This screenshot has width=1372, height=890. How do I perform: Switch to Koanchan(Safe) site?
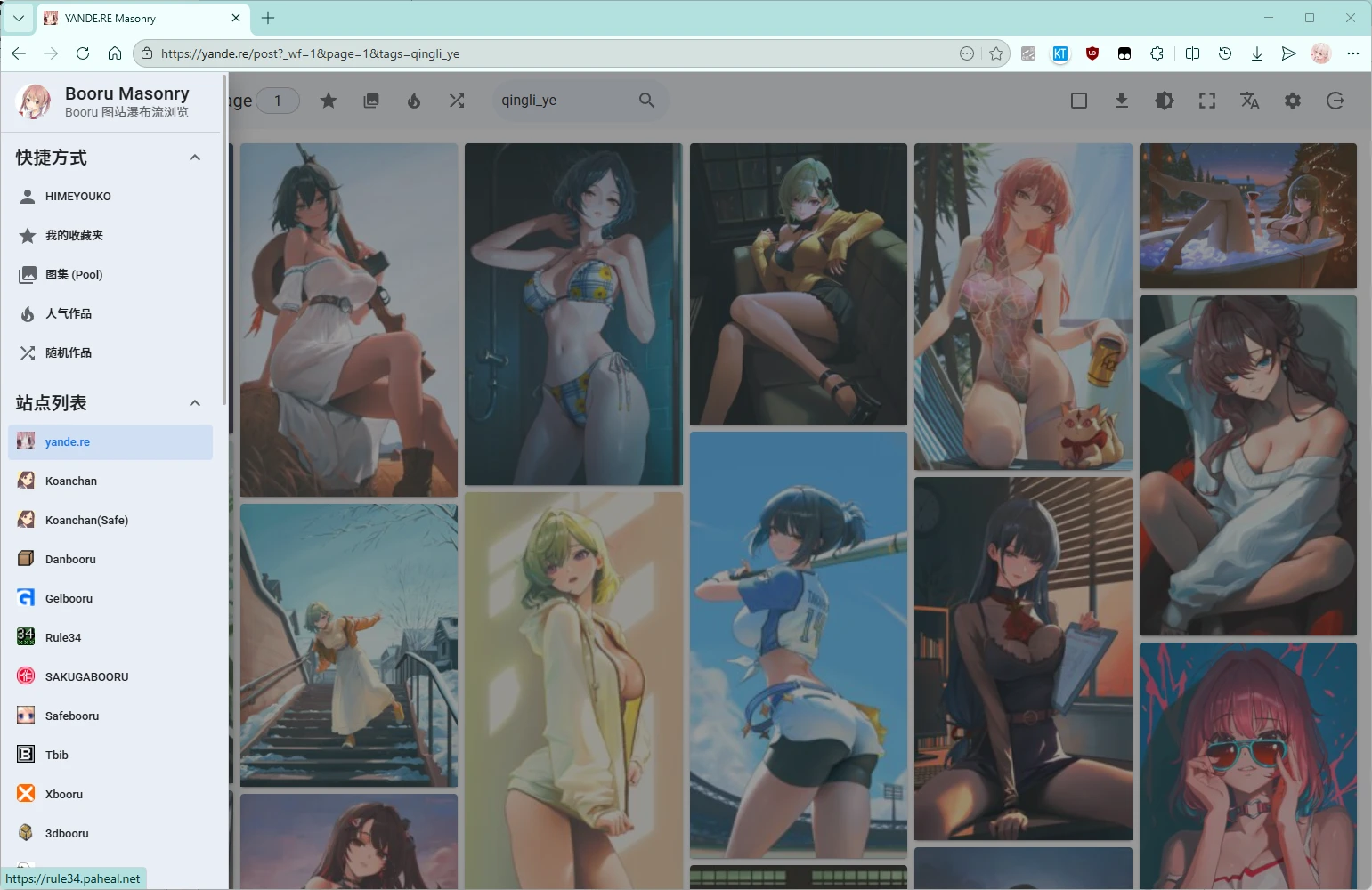[110, 521]
